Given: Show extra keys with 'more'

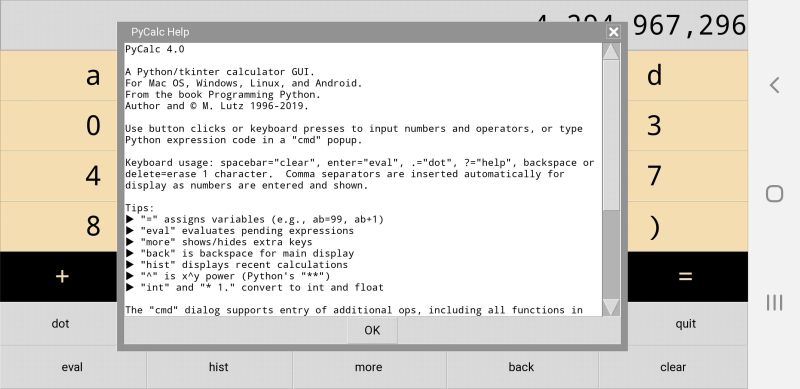Looking at the screenshot, I should coord(369,367).
